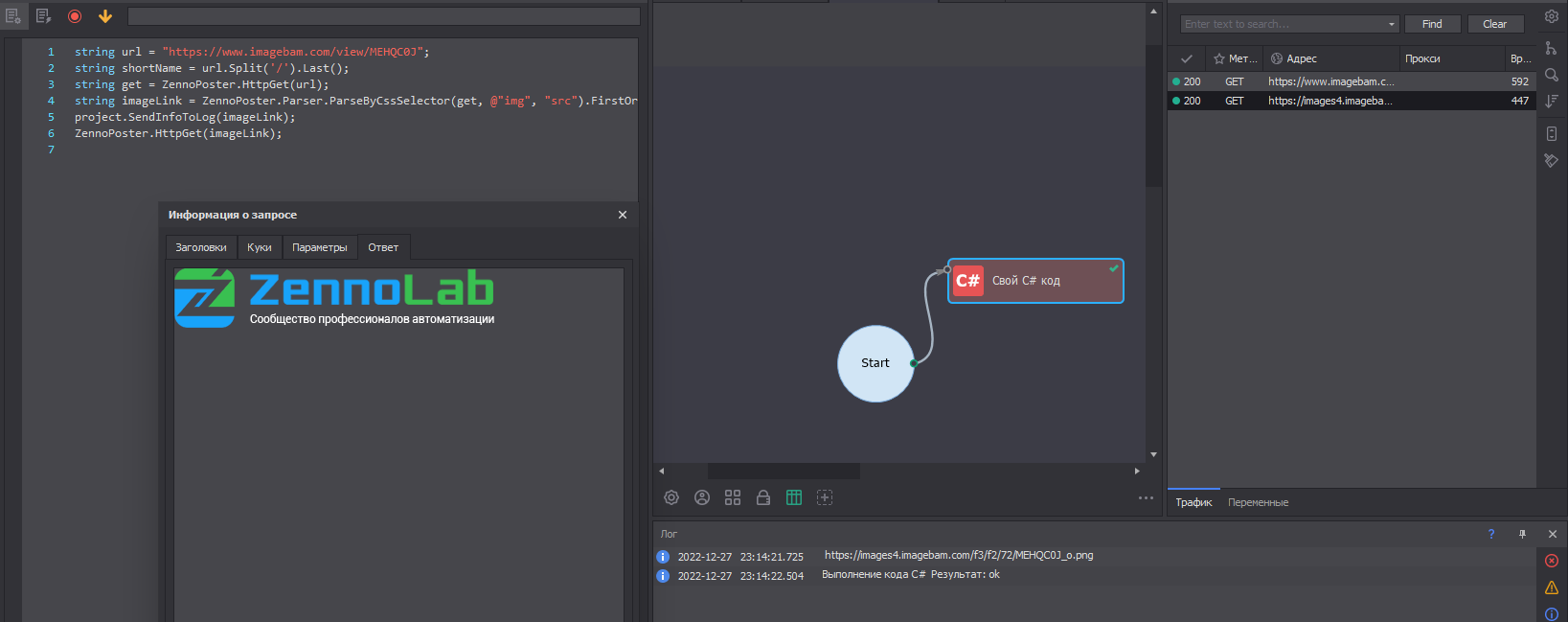Viewport: 1568px width, 622px height.
Task: Click the ZennoLab logo image in response
Action: tap(334, 298)
